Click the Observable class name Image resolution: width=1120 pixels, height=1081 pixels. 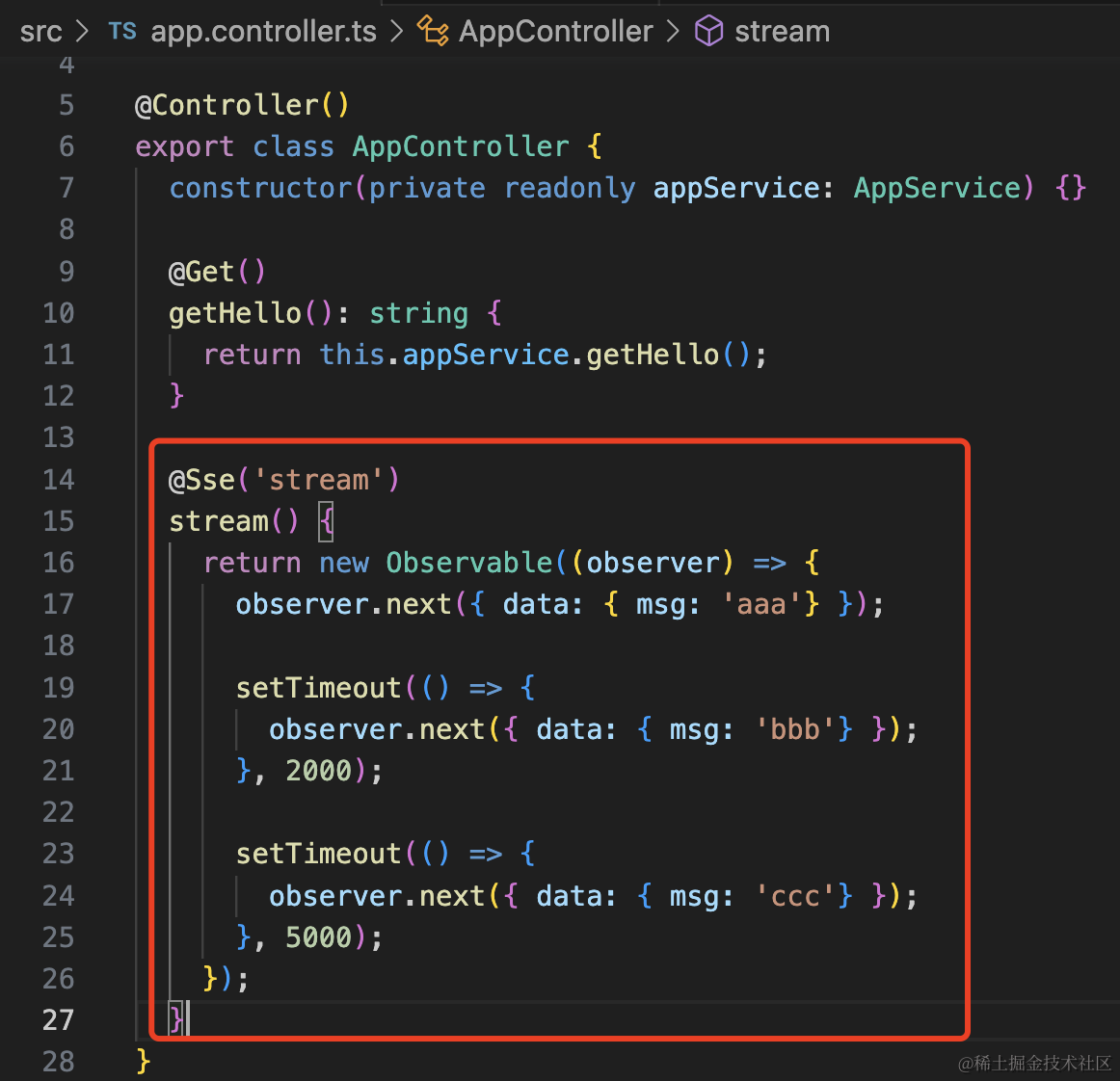click(x=469, y=563)
